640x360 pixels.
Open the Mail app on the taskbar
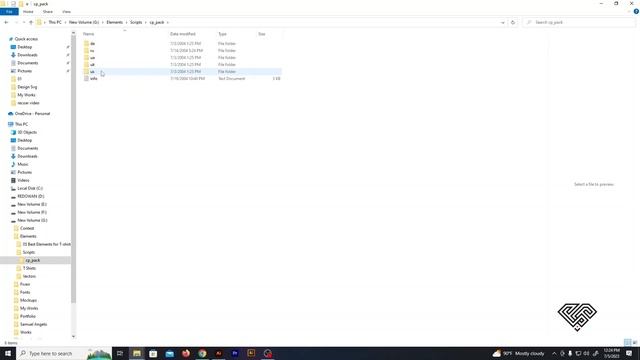click(169, 353)
